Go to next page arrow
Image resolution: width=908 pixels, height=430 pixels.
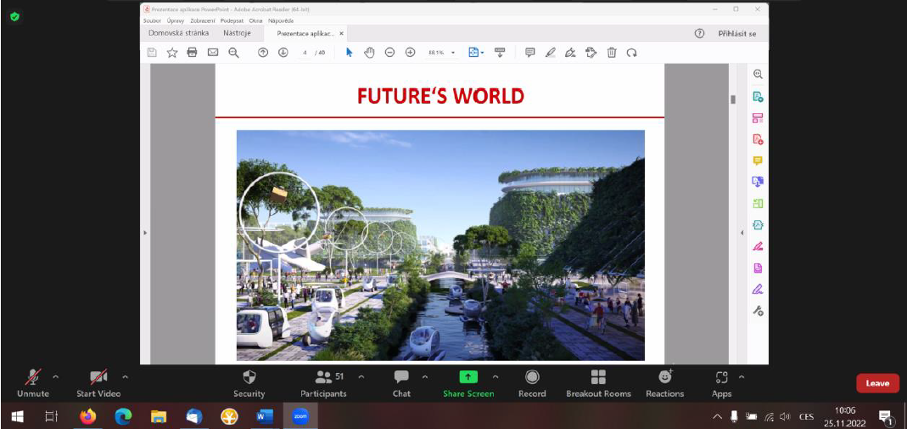pyautogui.click(x=283, y=53)
